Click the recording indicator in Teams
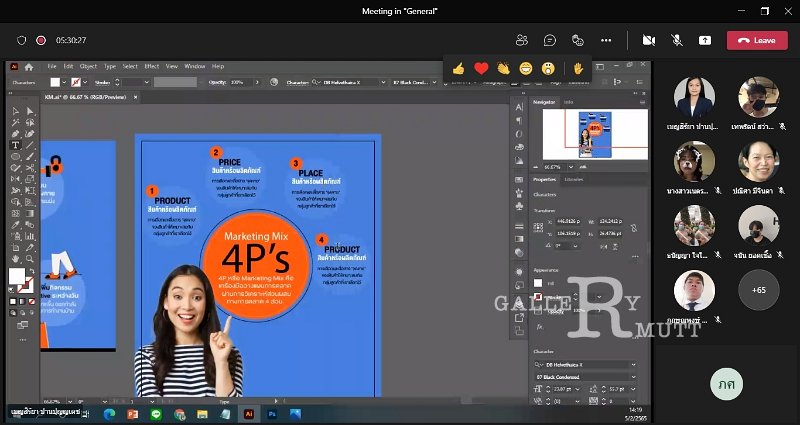Viewport: 800px width, 425px height. coord(41,40)
